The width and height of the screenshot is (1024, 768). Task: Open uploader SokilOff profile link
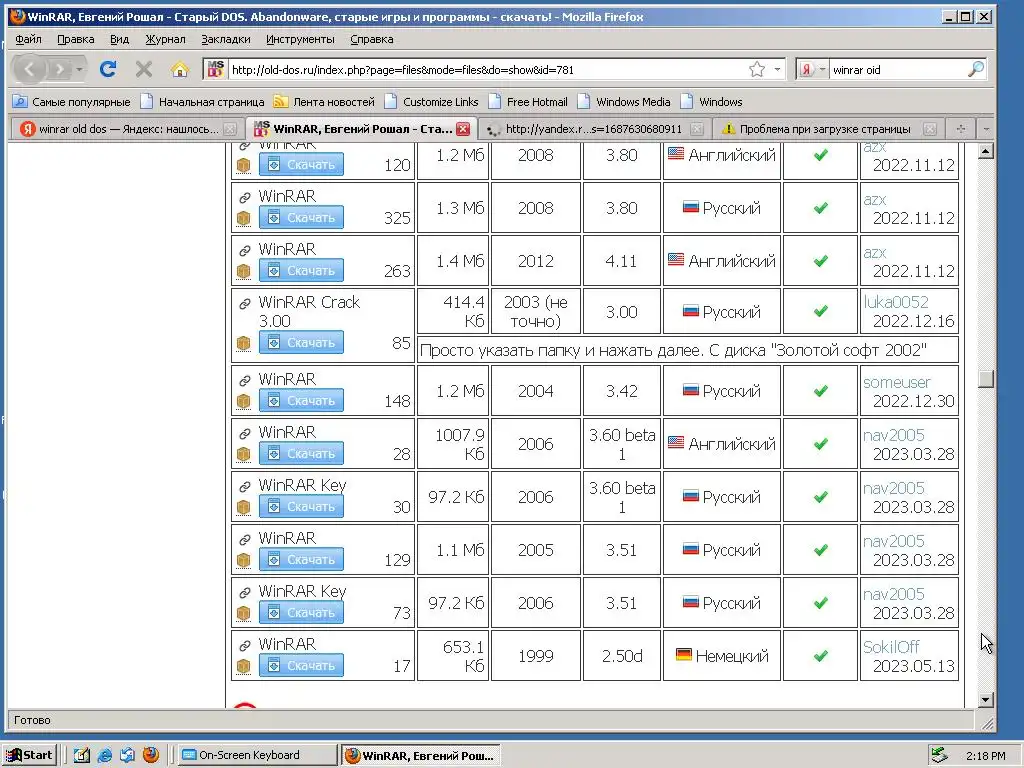tap(891, 647)
